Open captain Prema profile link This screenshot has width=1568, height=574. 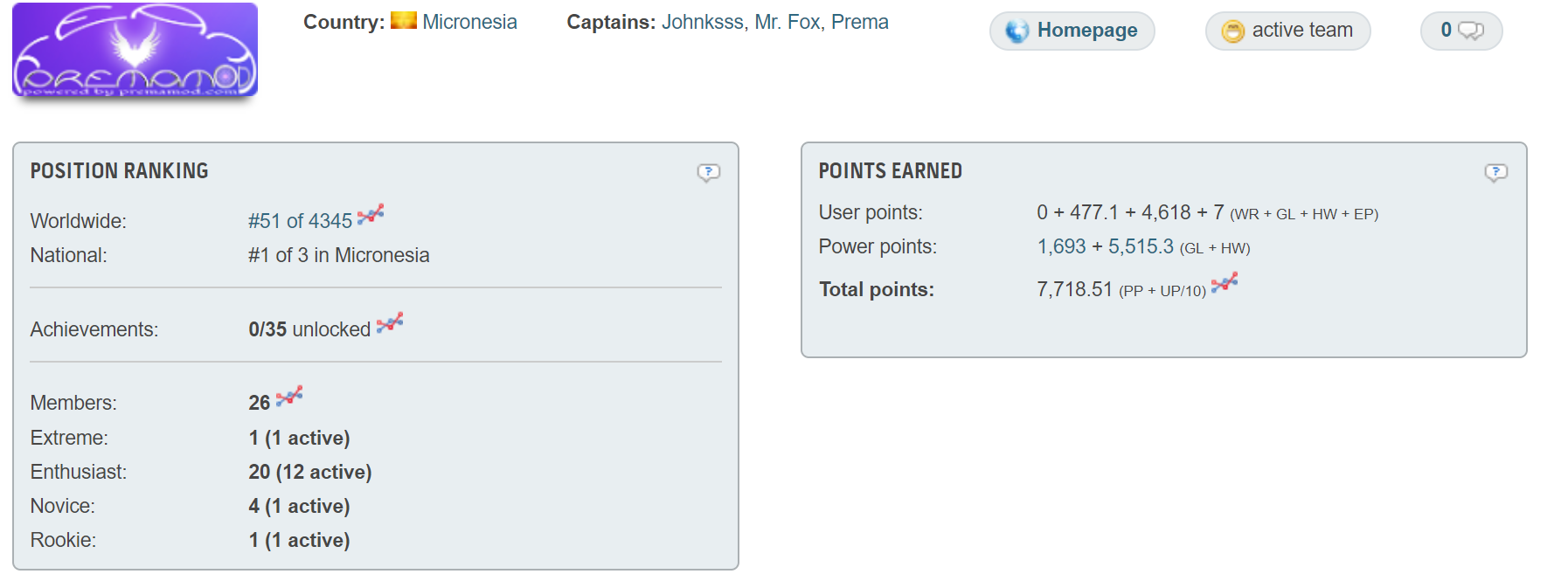[x=859, y=22]
